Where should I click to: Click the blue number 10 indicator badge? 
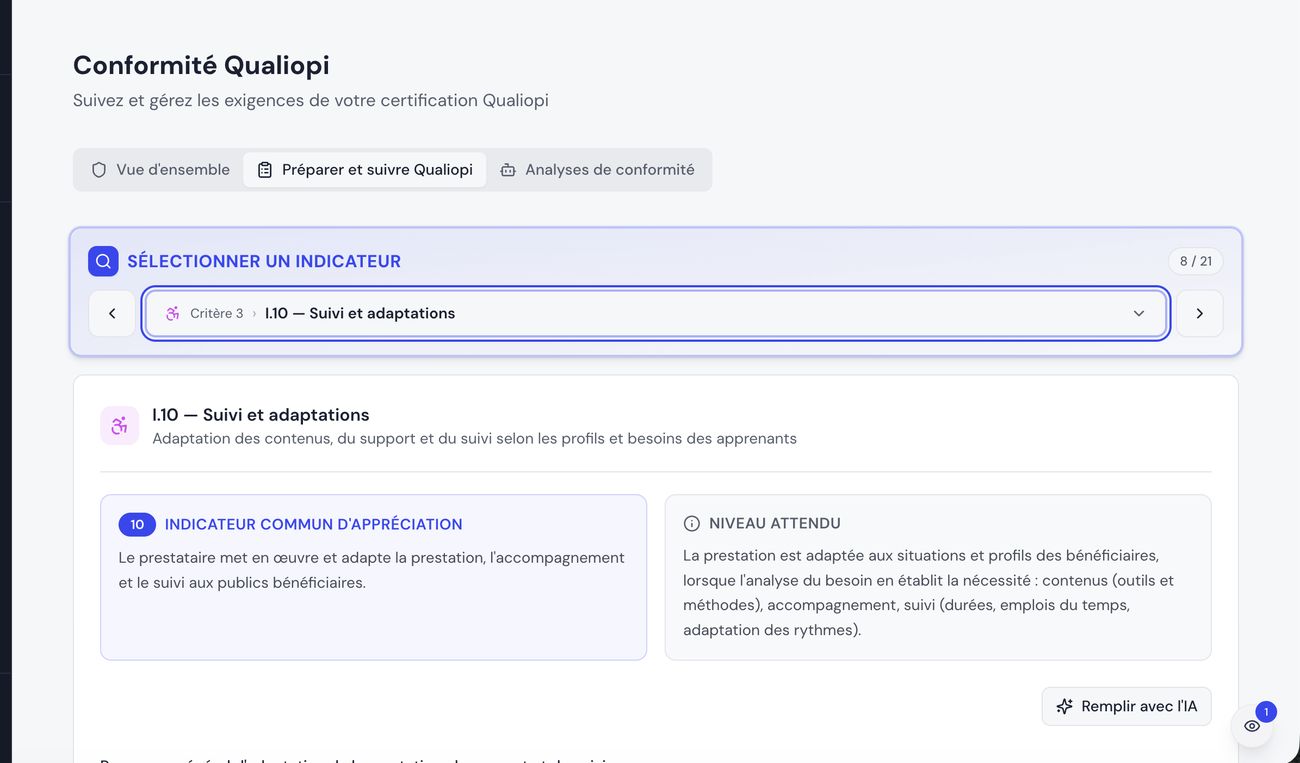pos(137,524)
